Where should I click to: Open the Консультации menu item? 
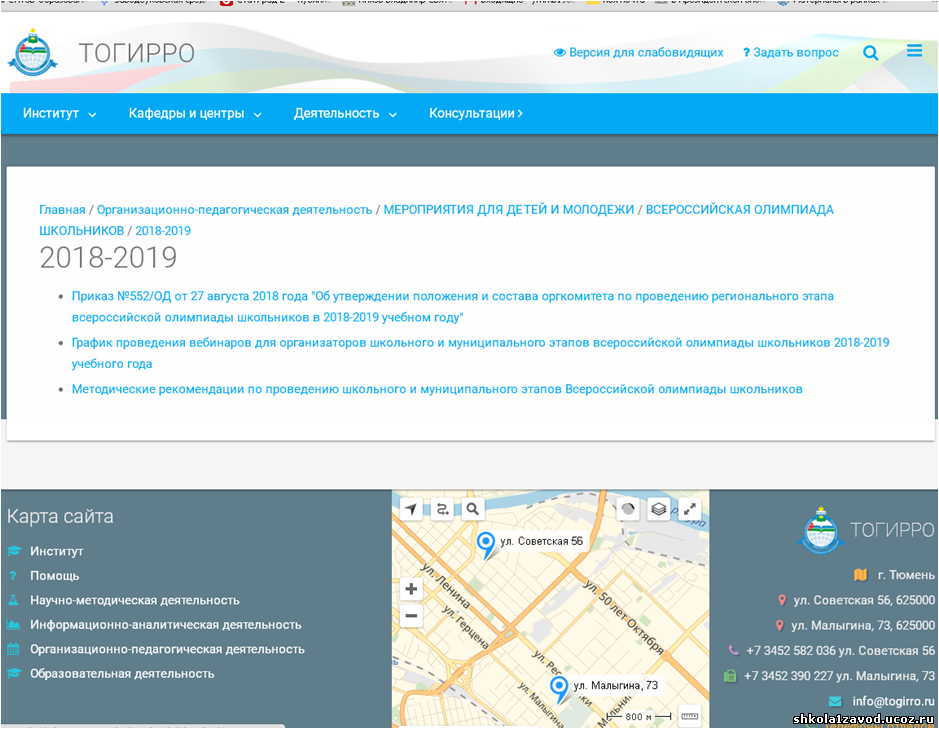pyautogui.click(x=475, y=113)
